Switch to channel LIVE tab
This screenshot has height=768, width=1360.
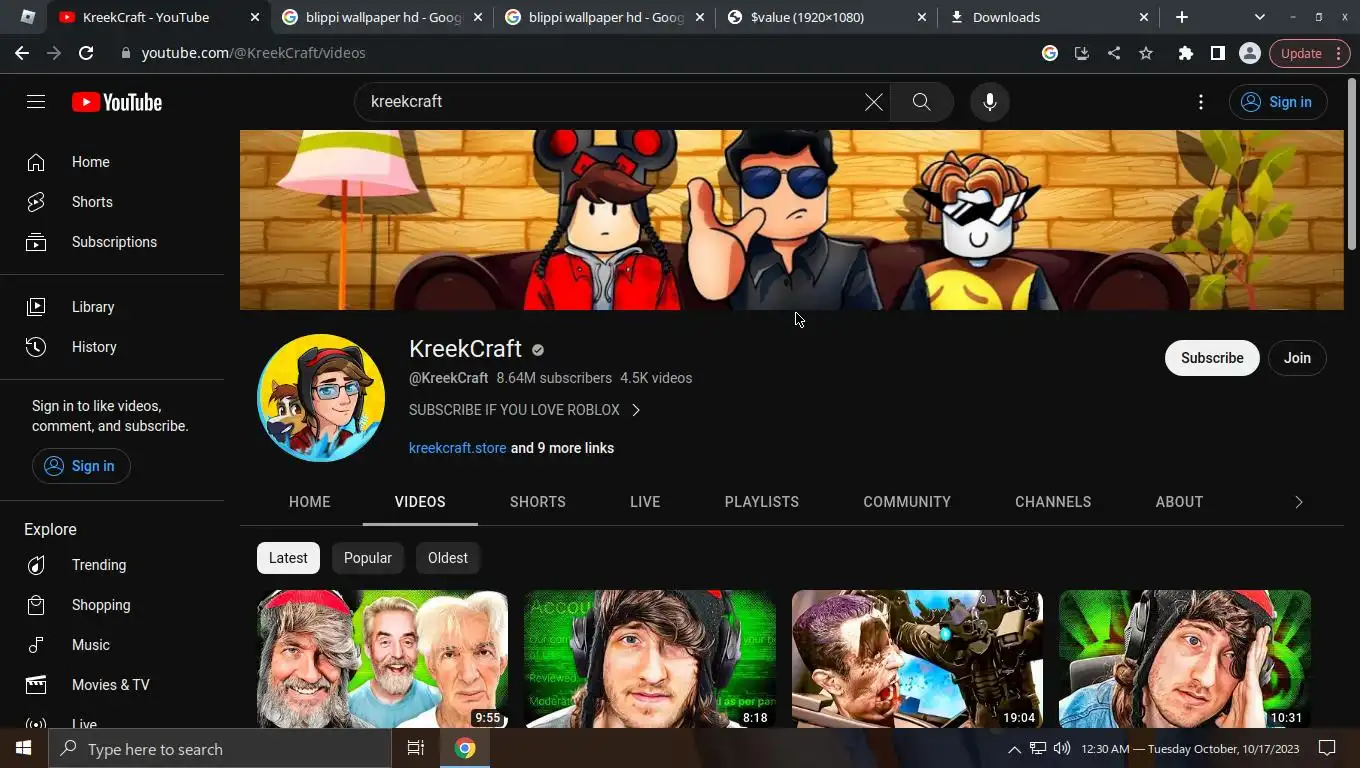coord(645,502)
